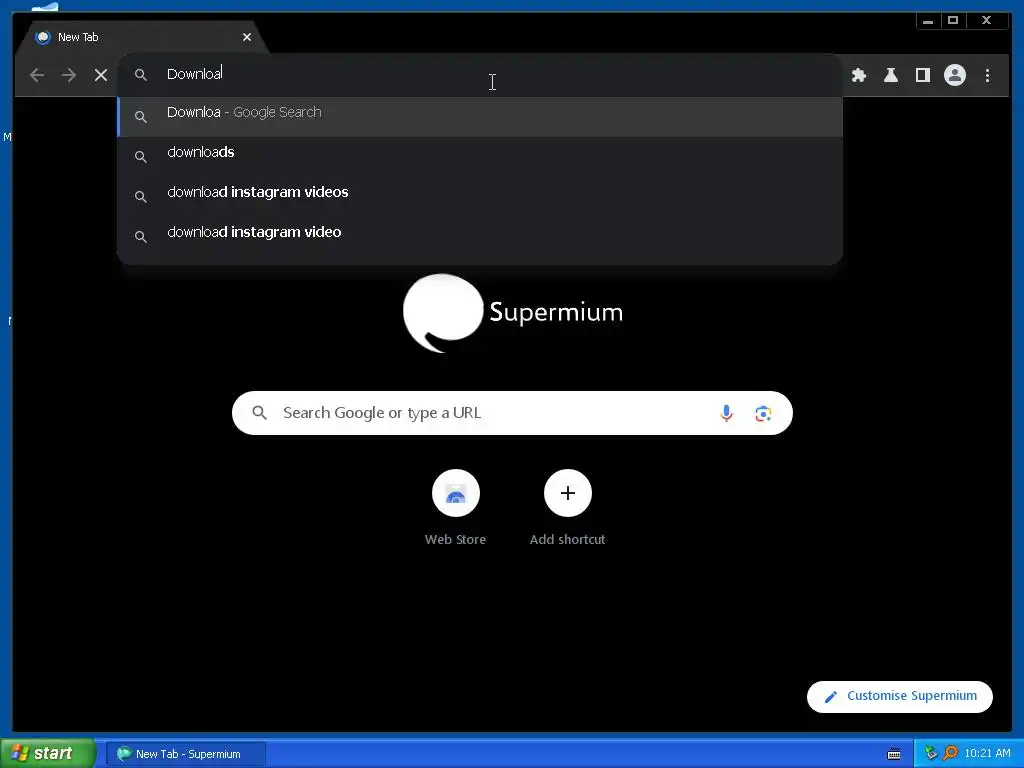
Task: Open Customise Supermium
Action: coord(900,696)
